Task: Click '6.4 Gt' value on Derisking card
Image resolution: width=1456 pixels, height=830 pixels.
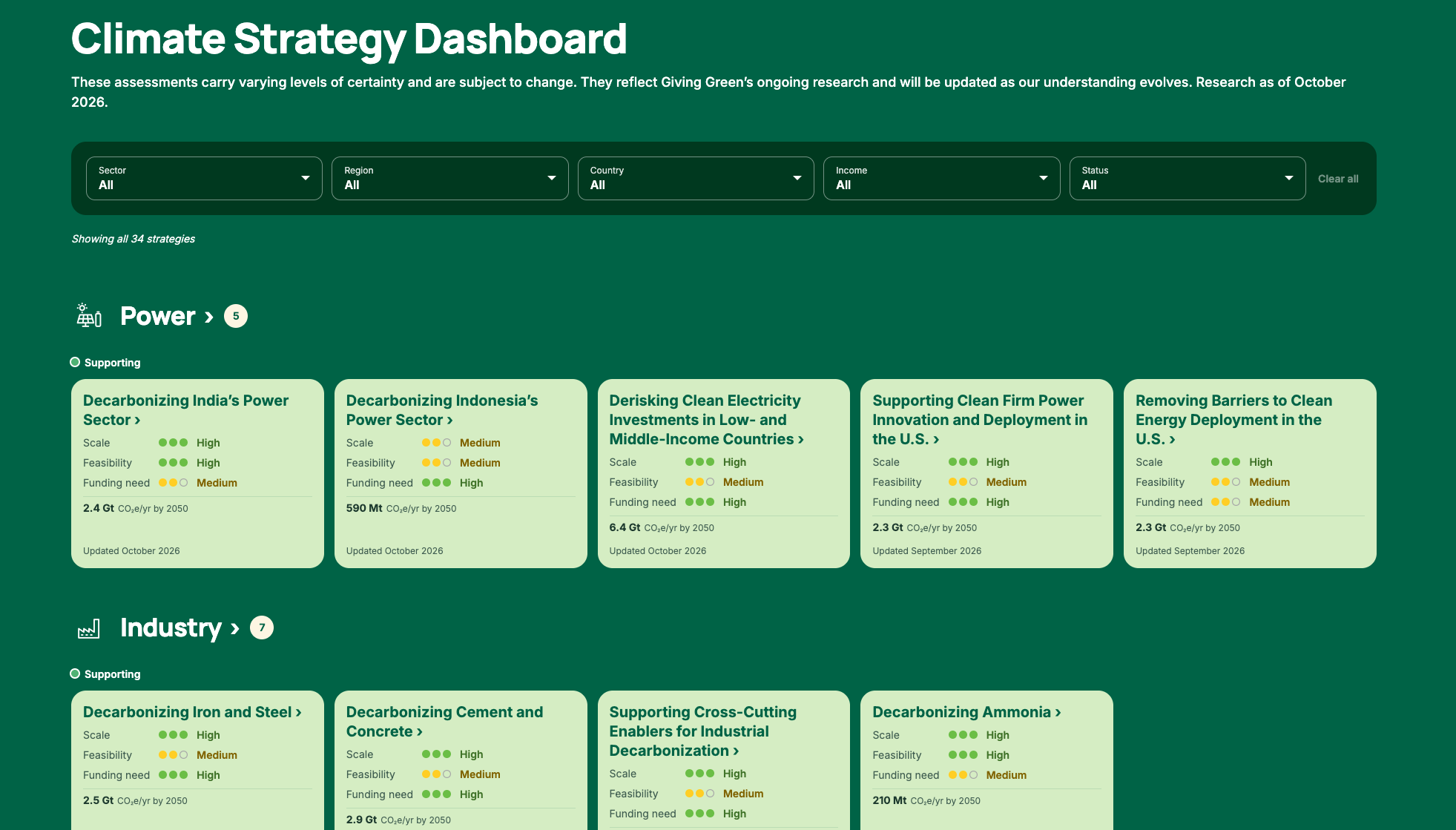Action: point(625,527)
